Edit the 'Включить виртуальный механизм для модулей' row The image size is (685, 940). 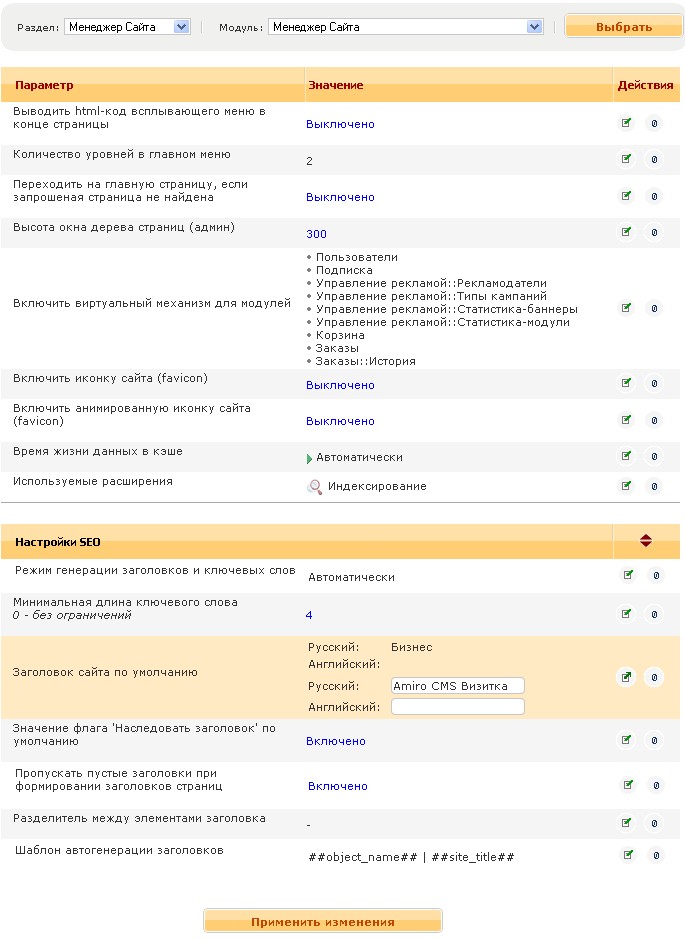click(x=627, y=308)
